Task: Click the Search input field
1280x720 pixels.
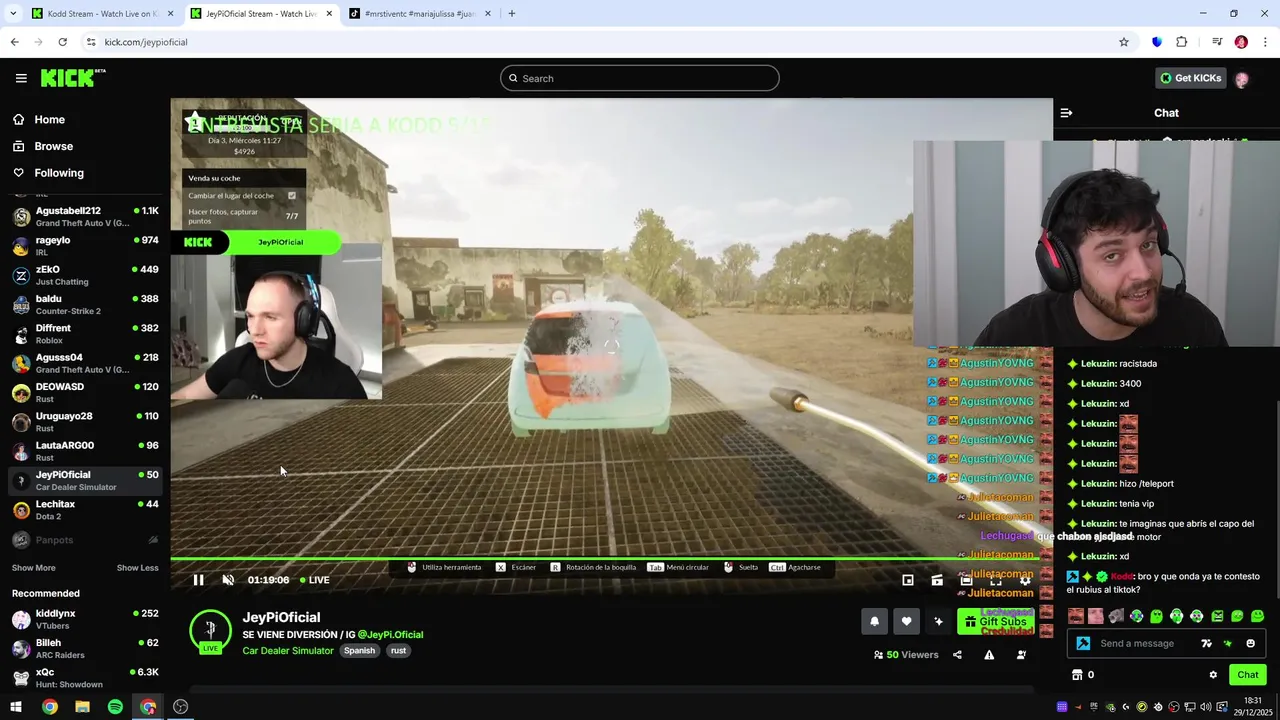Action: (x=640, y=78)
